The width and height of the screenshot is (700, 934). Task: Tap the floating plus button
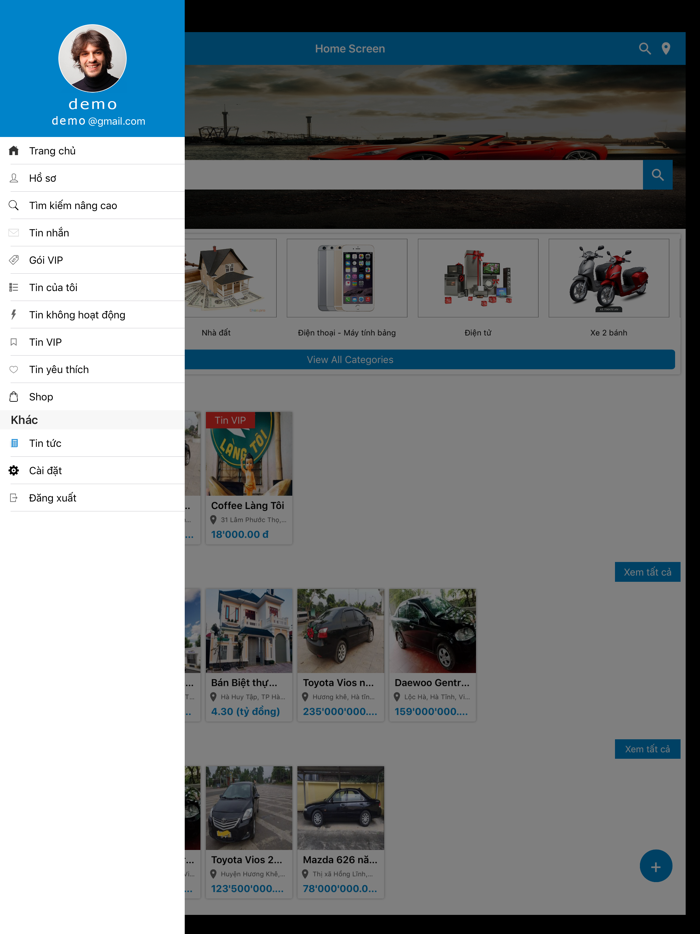coord(656,866)
